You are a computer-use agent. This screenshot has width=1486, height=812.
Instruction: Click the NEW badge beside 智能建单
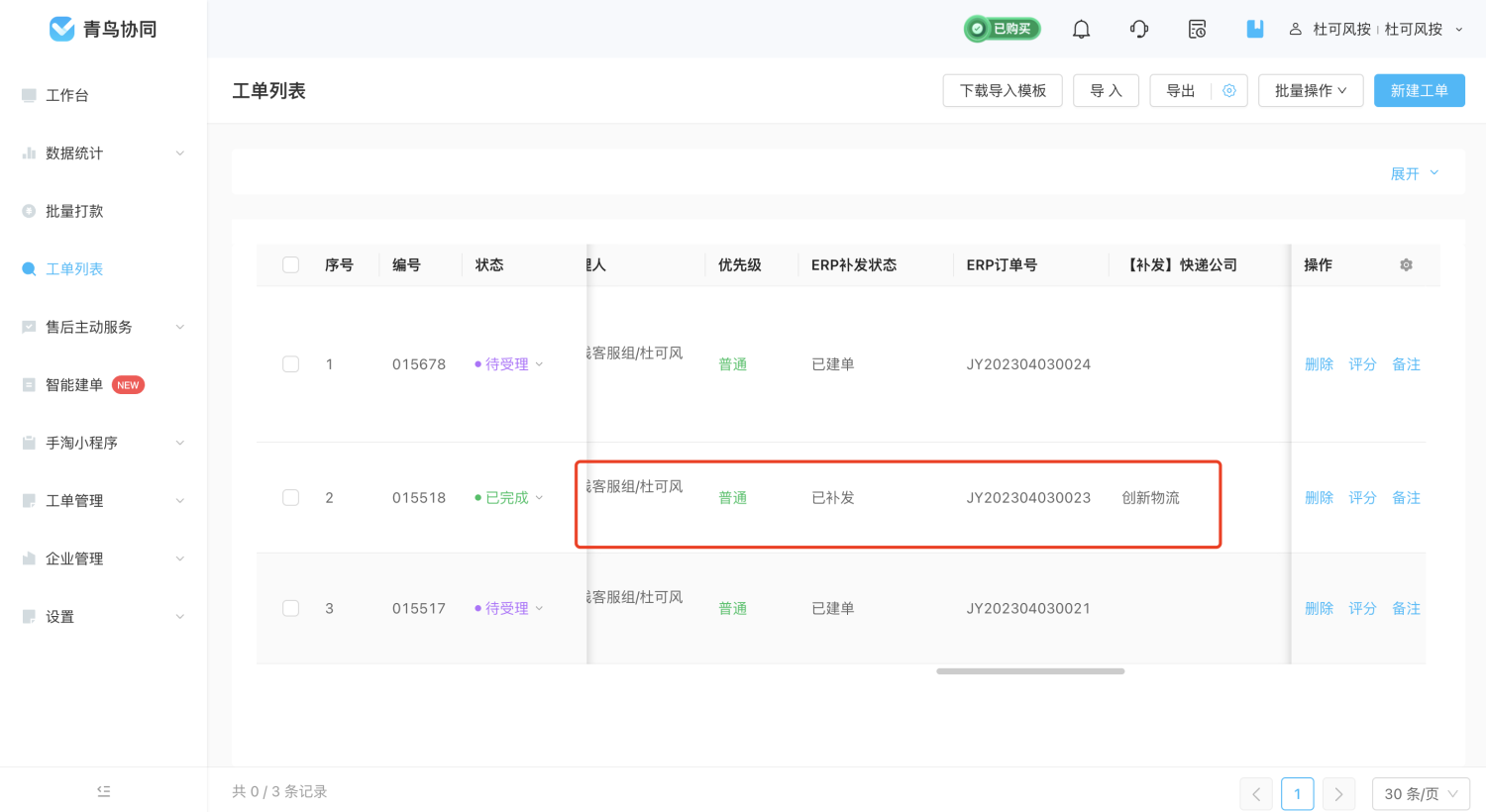click(128, 384)
